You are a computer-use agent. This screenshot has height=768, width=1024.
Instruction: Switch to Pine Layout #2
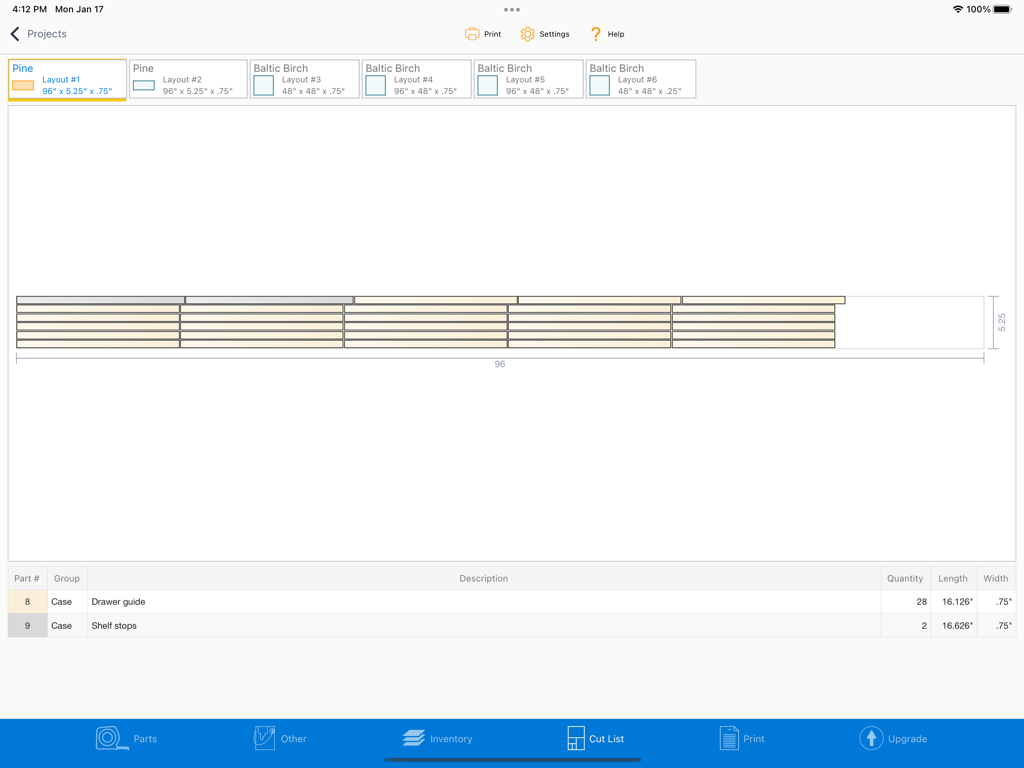187,79
